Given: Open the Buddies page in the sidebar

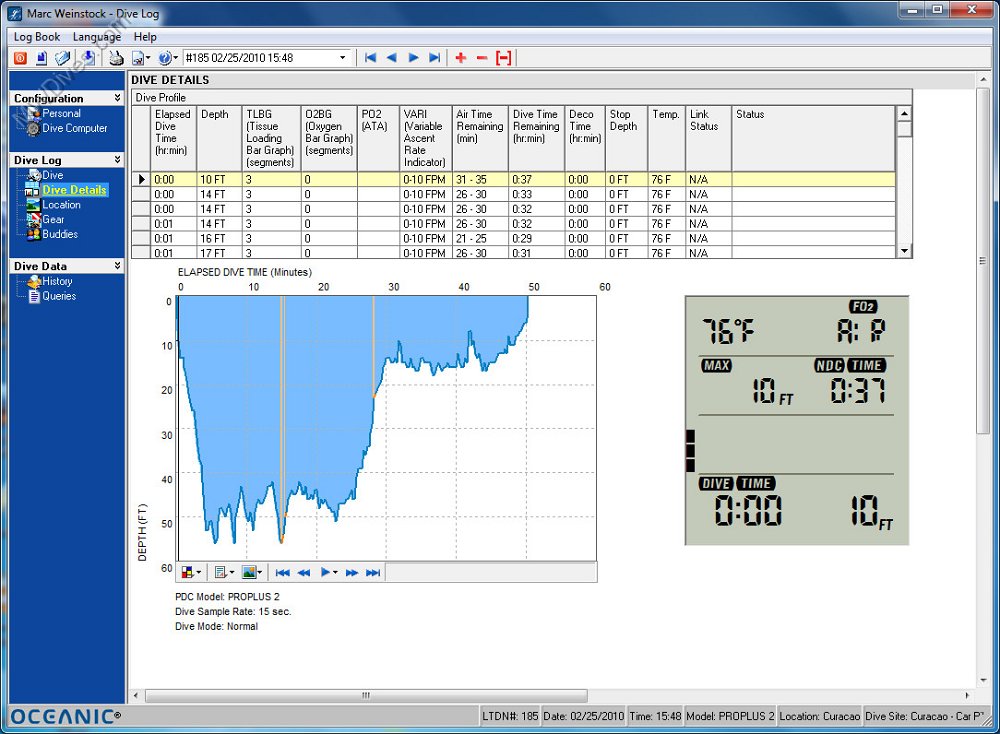Looking at the screenshot, I should tap(60, 234).
